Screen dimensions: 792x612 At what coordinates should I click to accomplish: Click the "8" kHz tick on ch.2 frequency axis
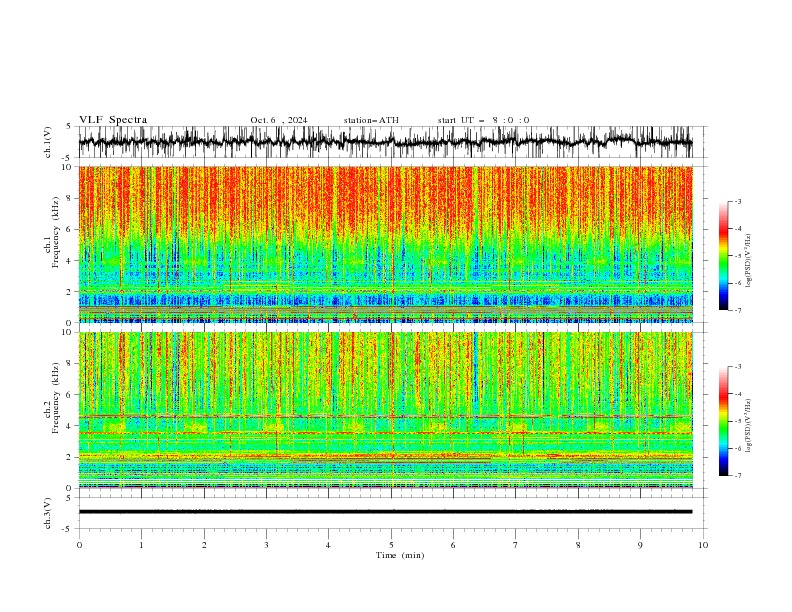70,364
